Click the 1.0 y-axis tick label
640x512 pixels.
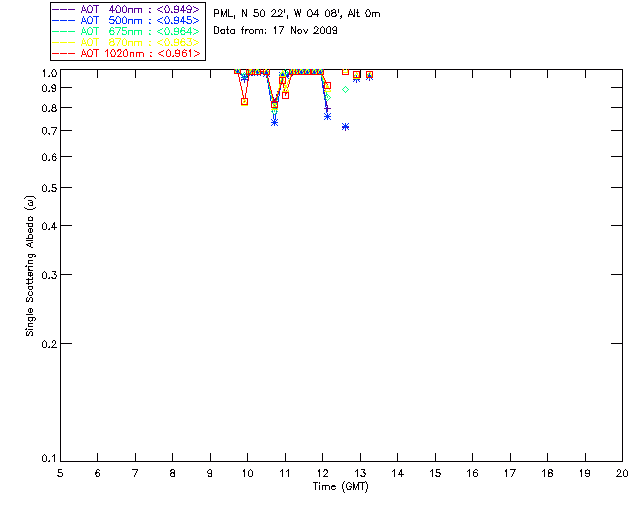point(49,73)
